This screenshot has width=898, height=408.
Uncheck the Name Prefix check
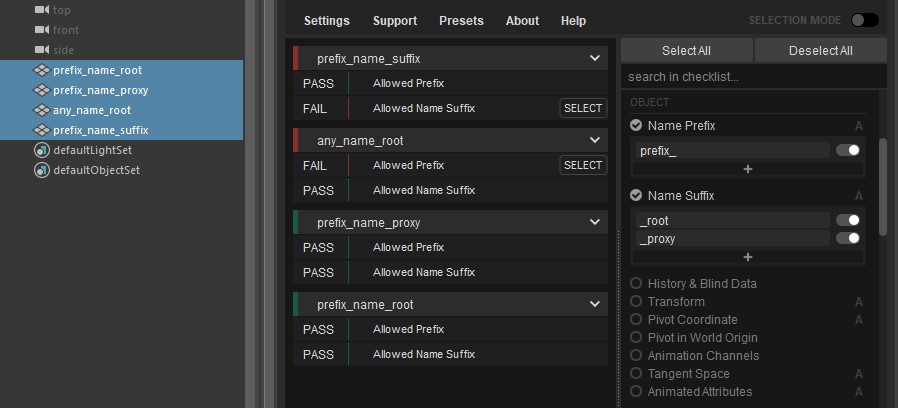point(636,125)
